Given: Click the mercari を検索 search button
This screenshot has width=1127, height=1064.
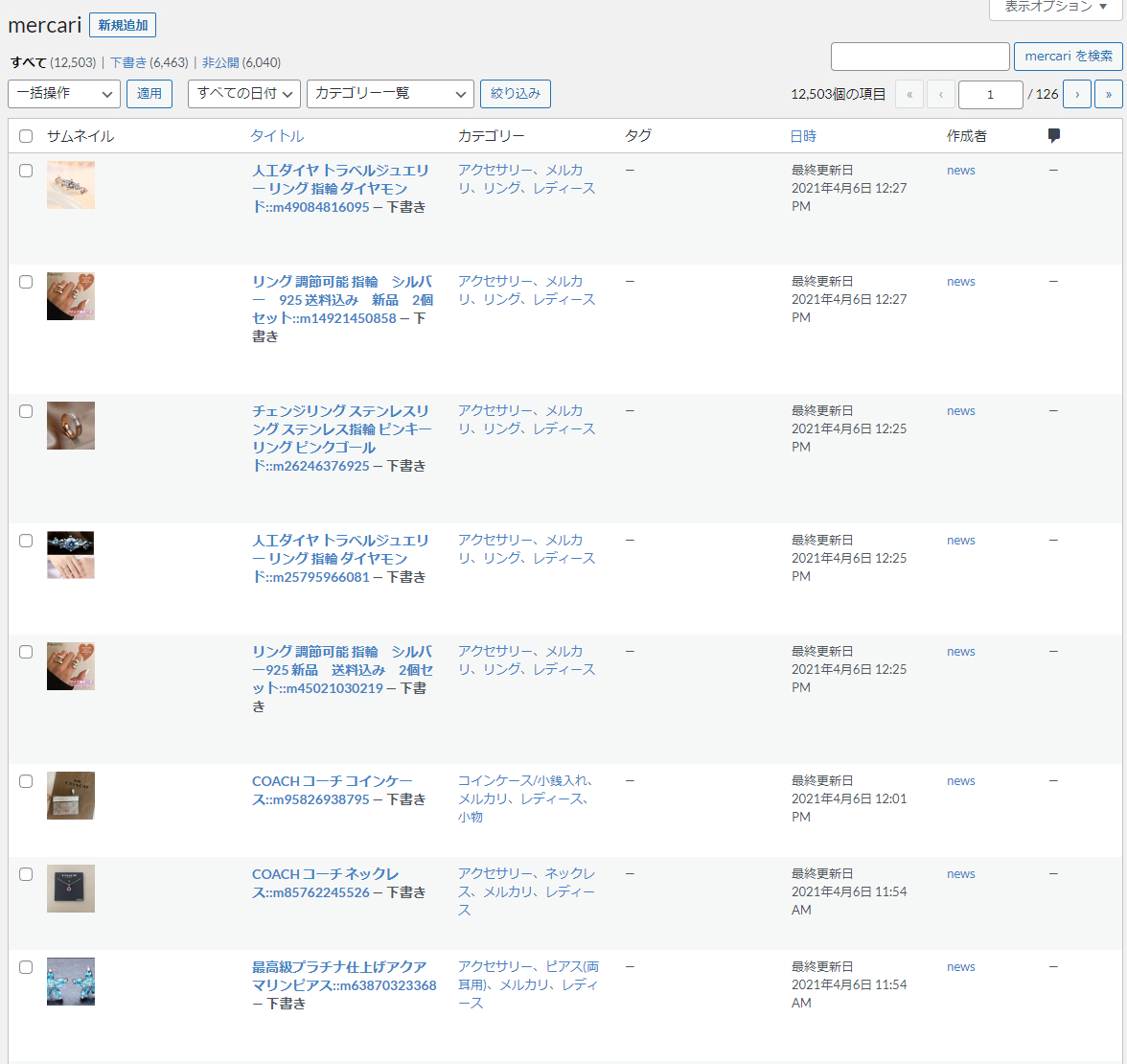Looking at the screenshot, I should tap(1068, 56).
